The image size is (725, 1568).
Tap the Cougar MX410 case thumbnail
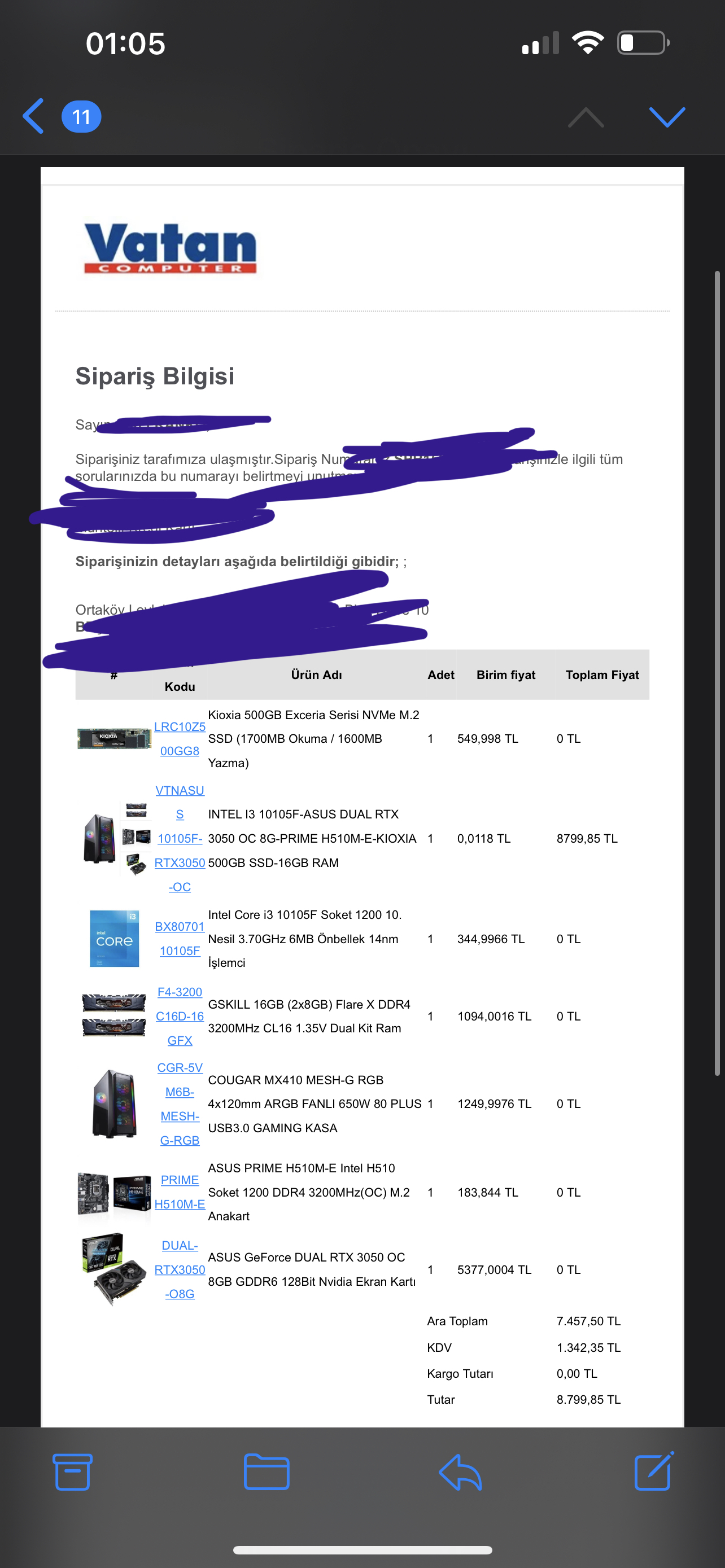pos(114,1103)
